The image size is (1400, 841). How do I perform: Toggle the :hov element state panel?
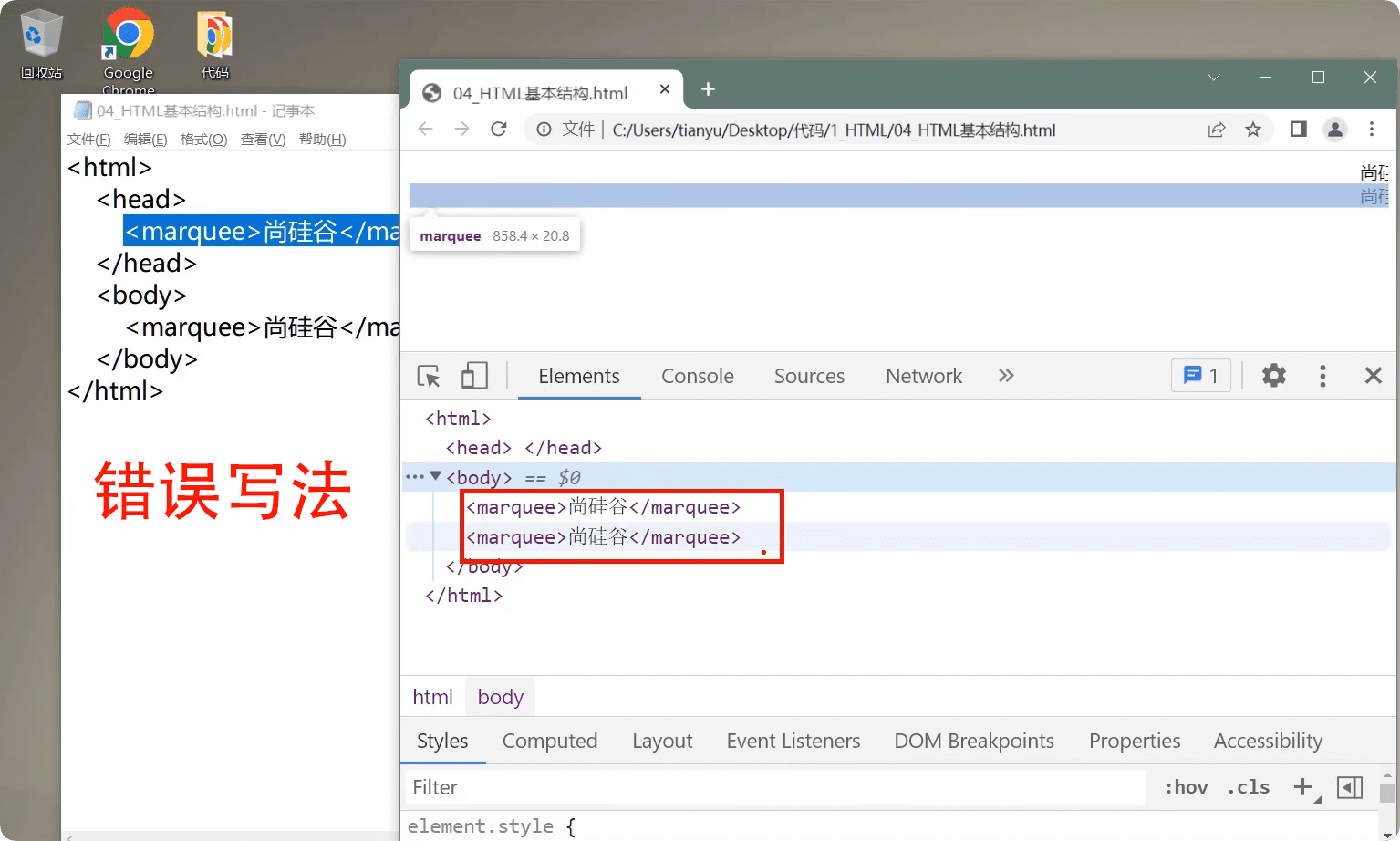[1186, 787]
